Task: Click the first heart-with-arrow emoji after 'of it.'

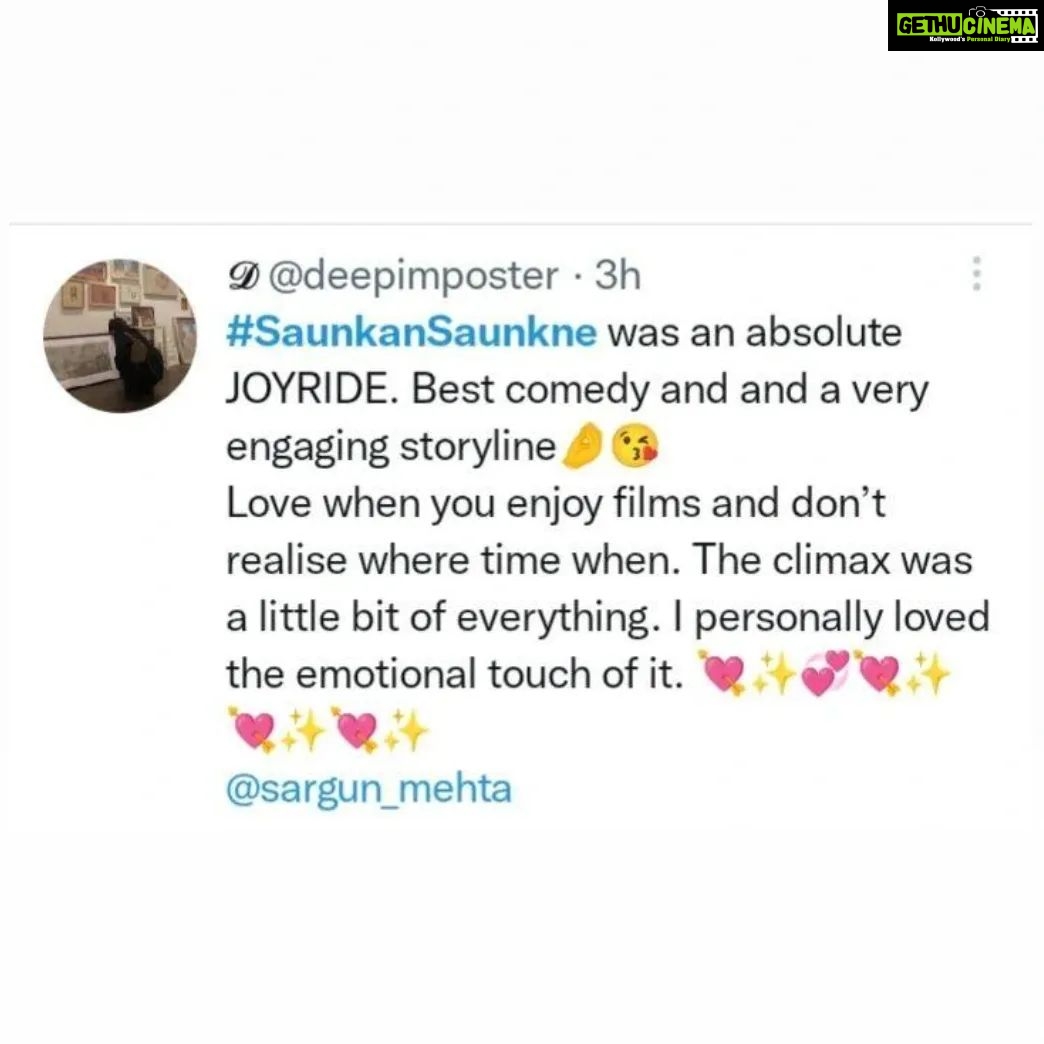Action: (722, 673)
